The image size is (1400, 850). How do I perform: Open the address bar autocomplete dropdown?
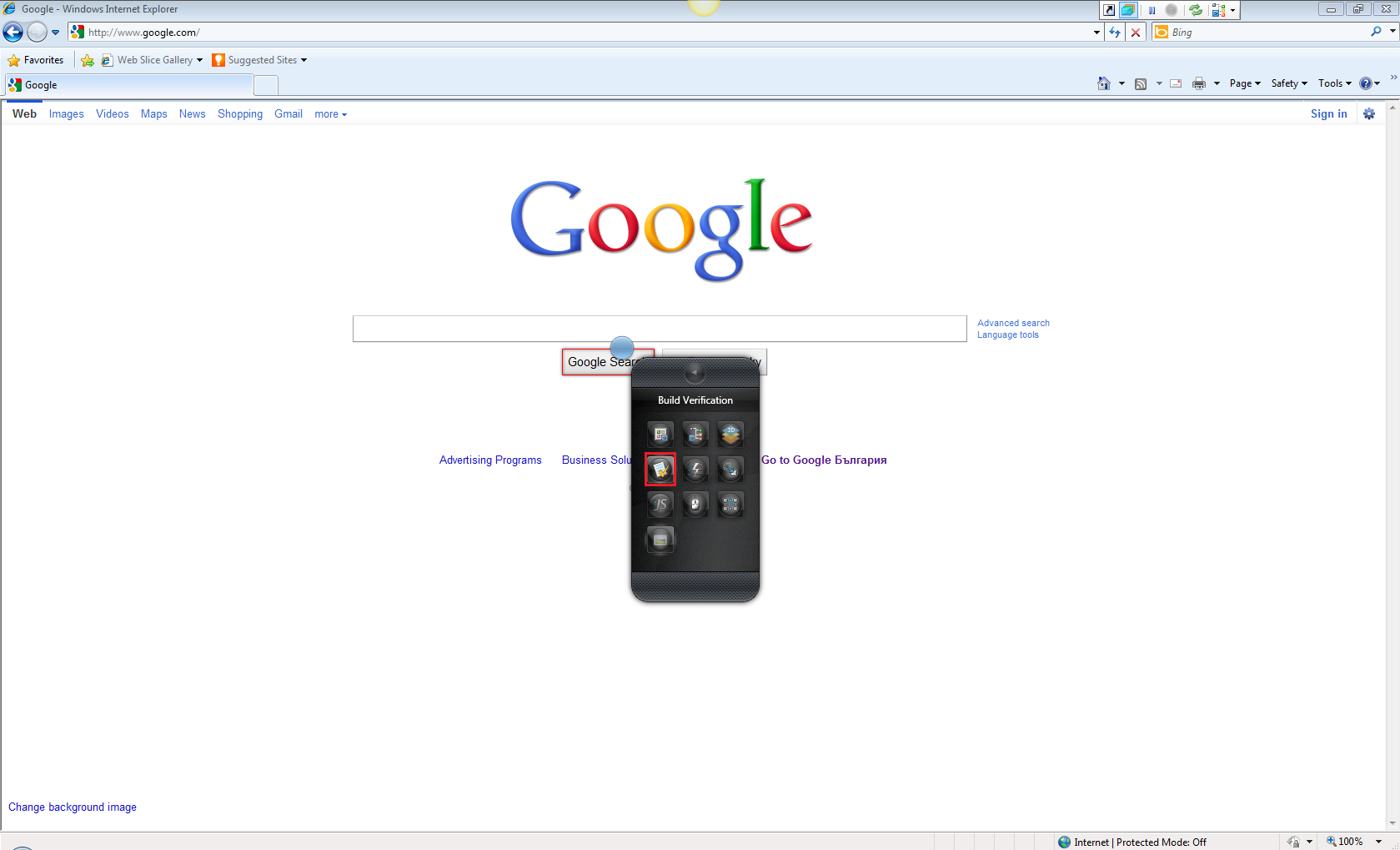tap(1096, 33)
